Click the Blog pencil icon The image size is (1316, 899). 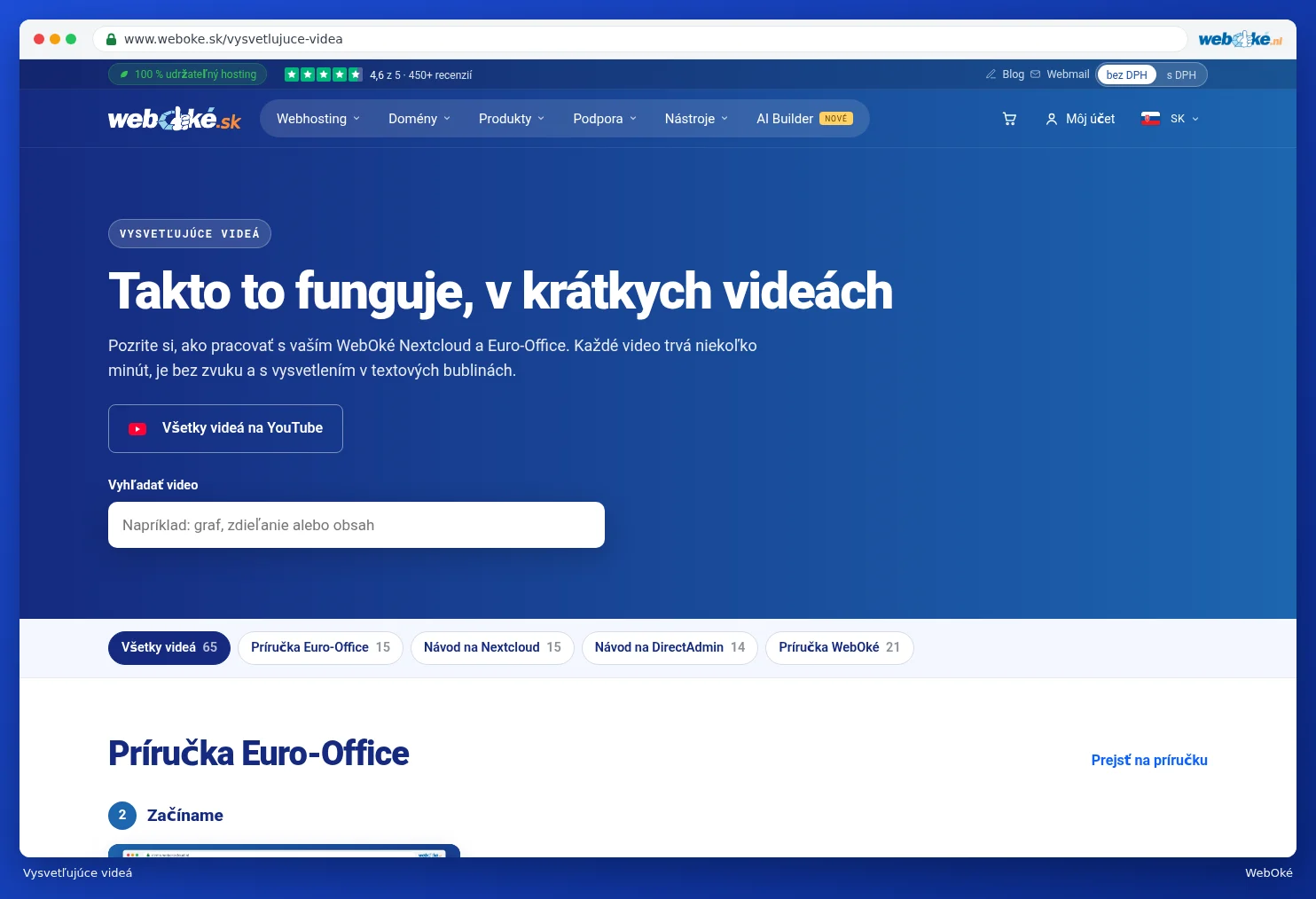tap(991, 74)
